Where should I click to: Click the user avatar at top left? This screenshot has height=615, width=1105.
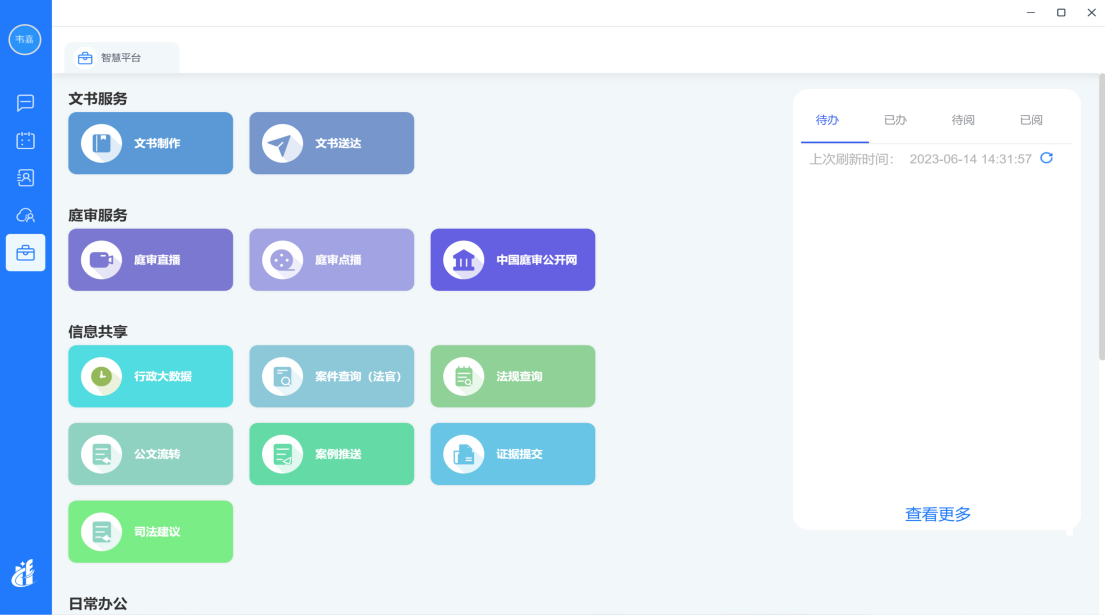tap(25, 39)
